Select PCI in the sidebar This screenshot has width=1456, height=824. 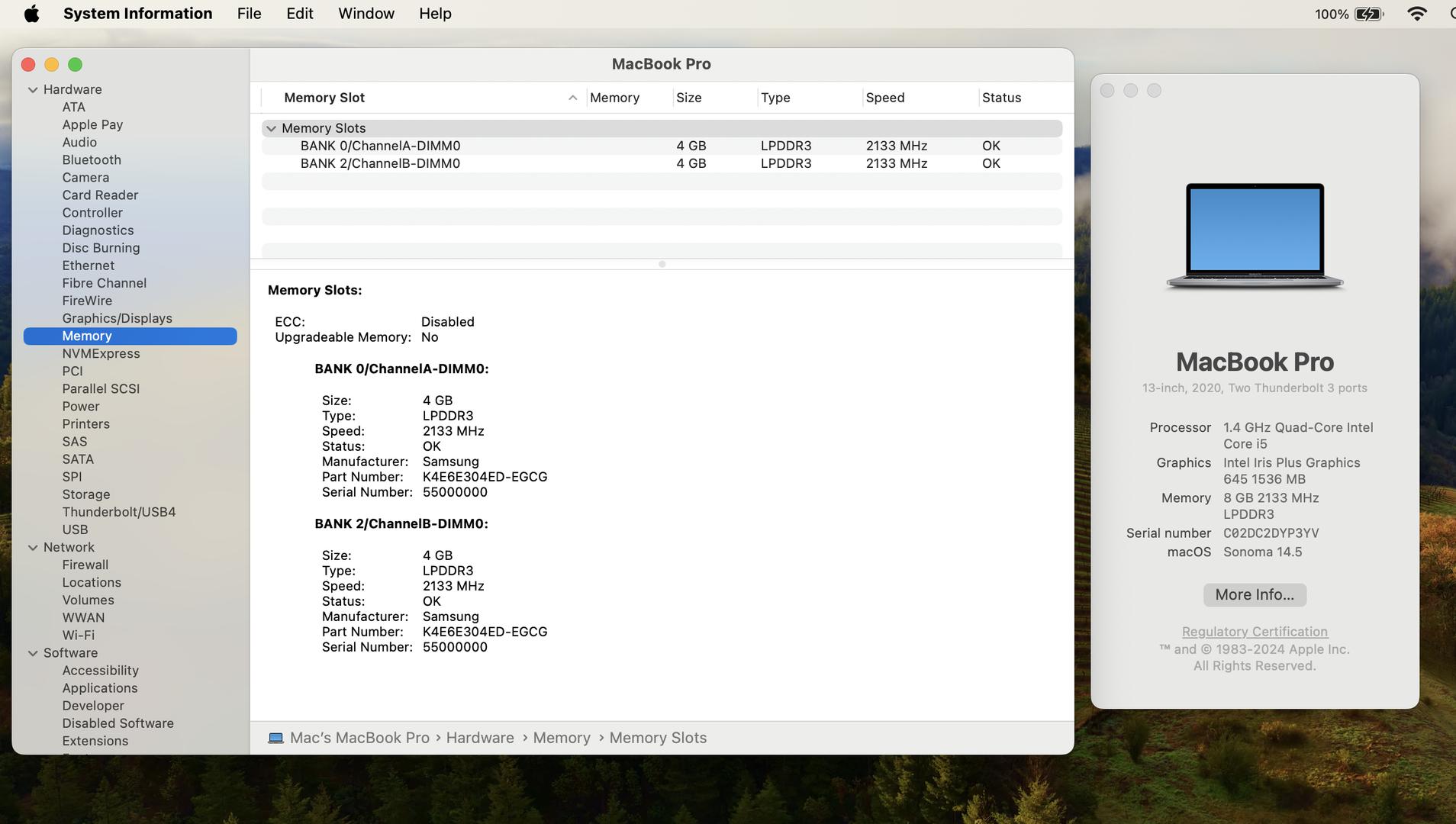tap(72, 372)
